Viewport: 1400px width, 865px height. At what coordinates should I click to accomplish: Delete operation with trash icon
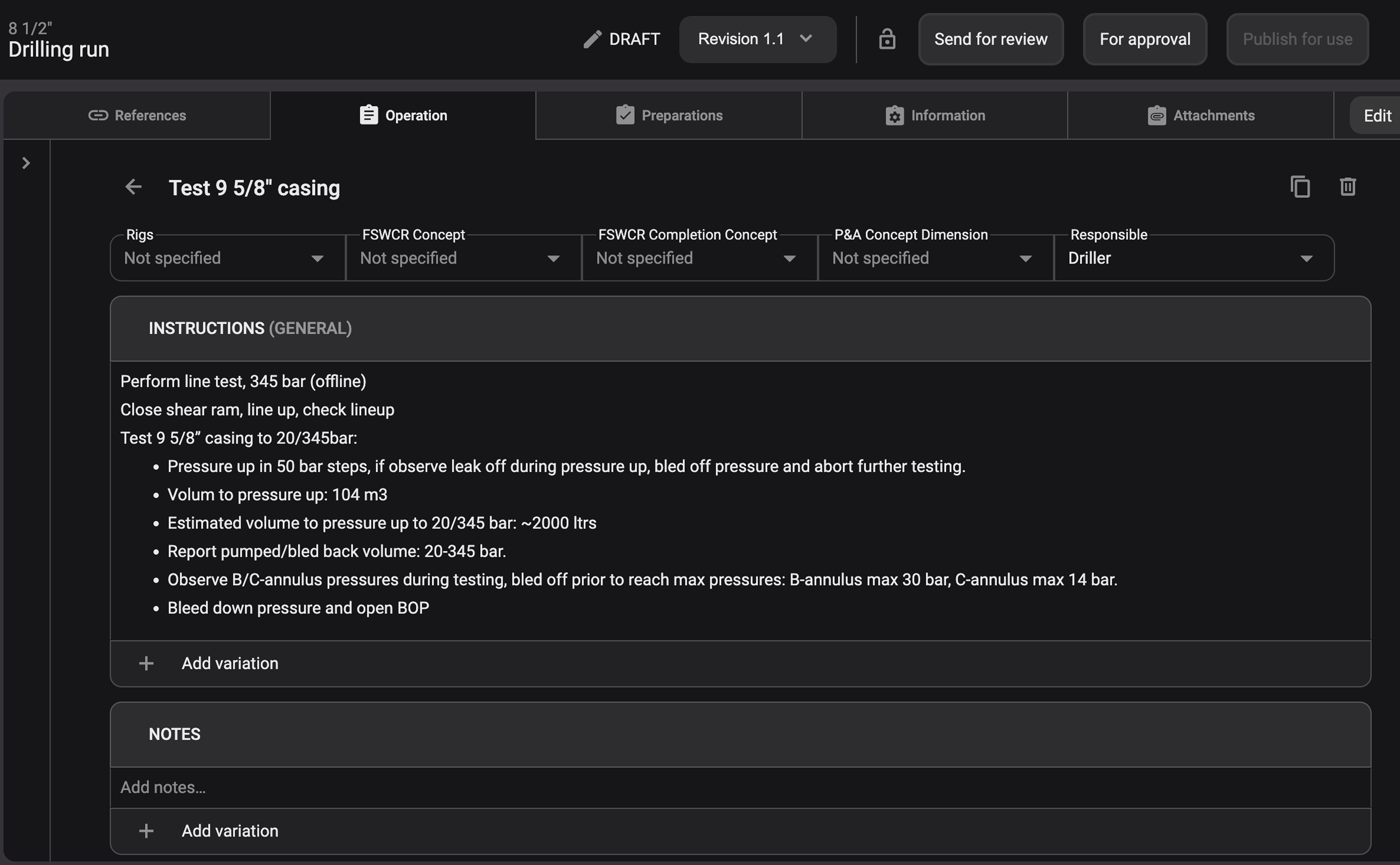pos(1347,187)
